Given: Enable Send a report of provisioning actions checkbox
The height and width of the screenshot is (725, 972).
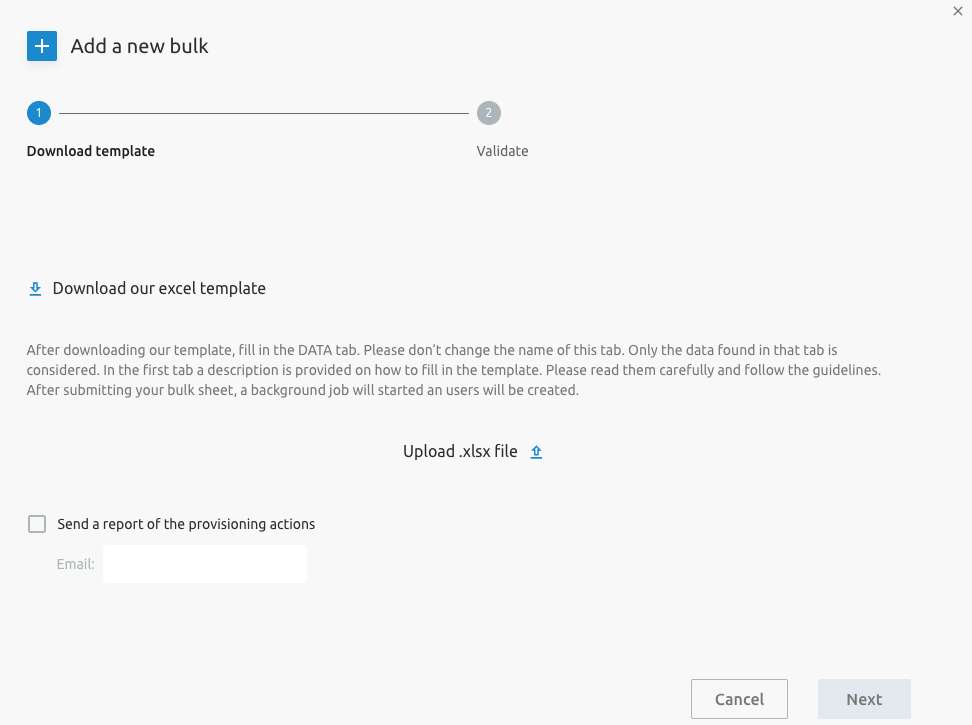Looking at the screenshot, I should (37, 524).
